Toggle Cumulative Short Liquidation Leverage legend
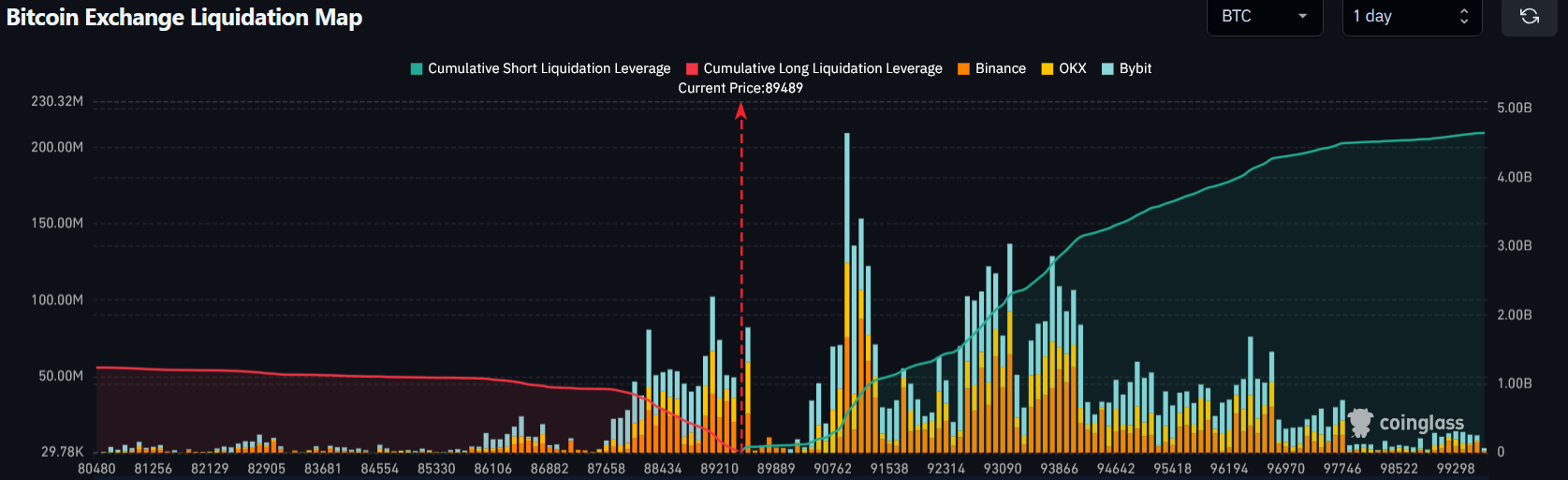 tap(540, 68)
